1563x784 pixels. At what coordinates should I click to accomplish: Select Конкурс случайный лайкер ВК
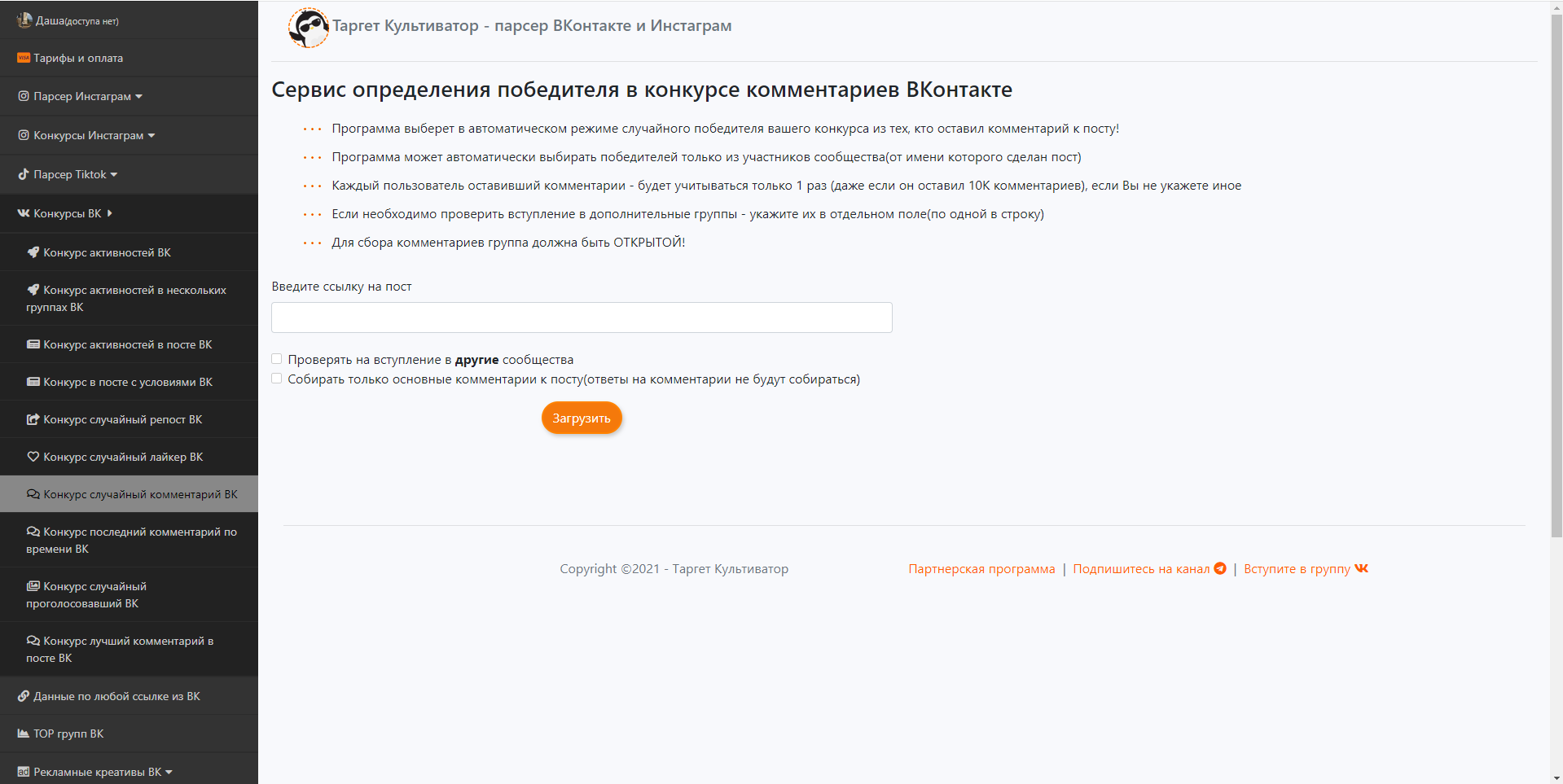click(x=129, y=457)
